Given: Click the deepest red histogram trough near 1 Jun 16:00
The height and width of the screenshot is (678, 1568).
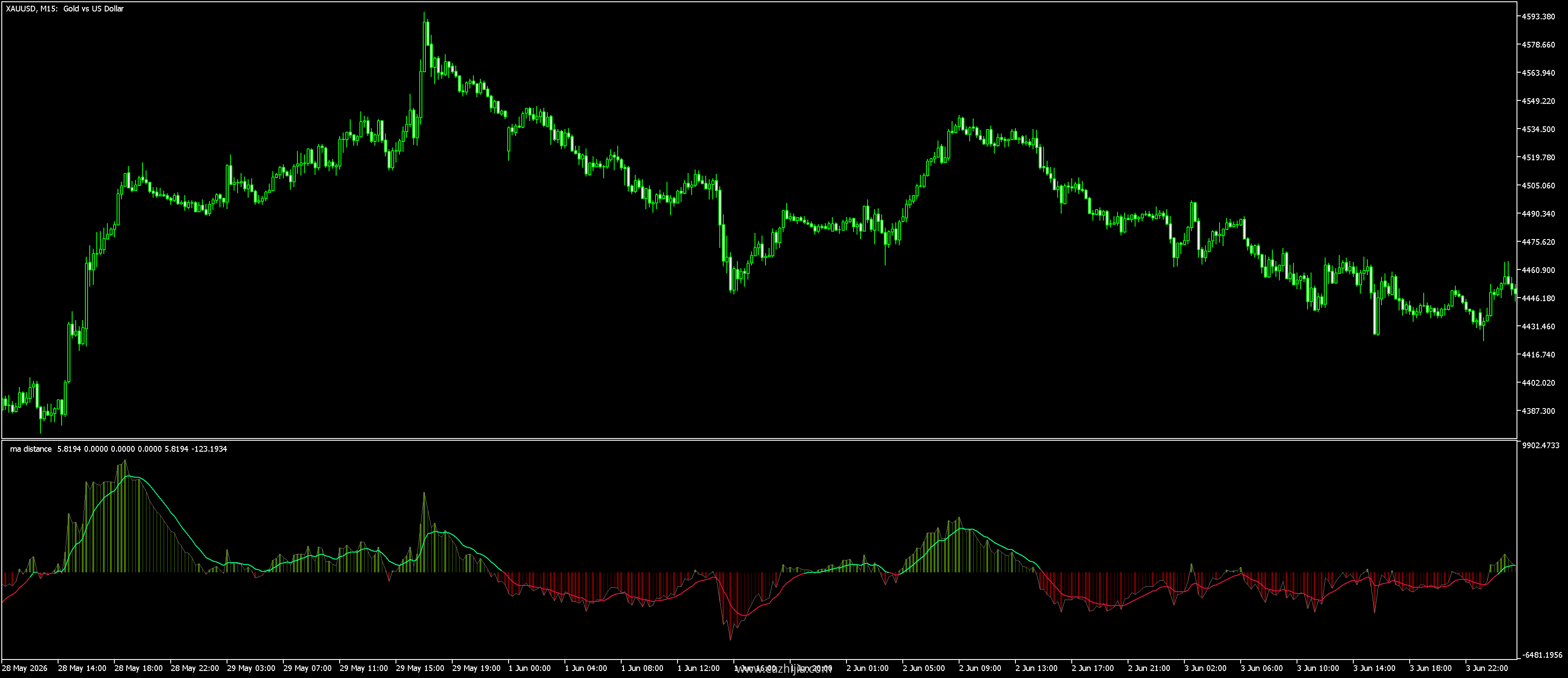Looking at the screenshot, I should 730,606.
